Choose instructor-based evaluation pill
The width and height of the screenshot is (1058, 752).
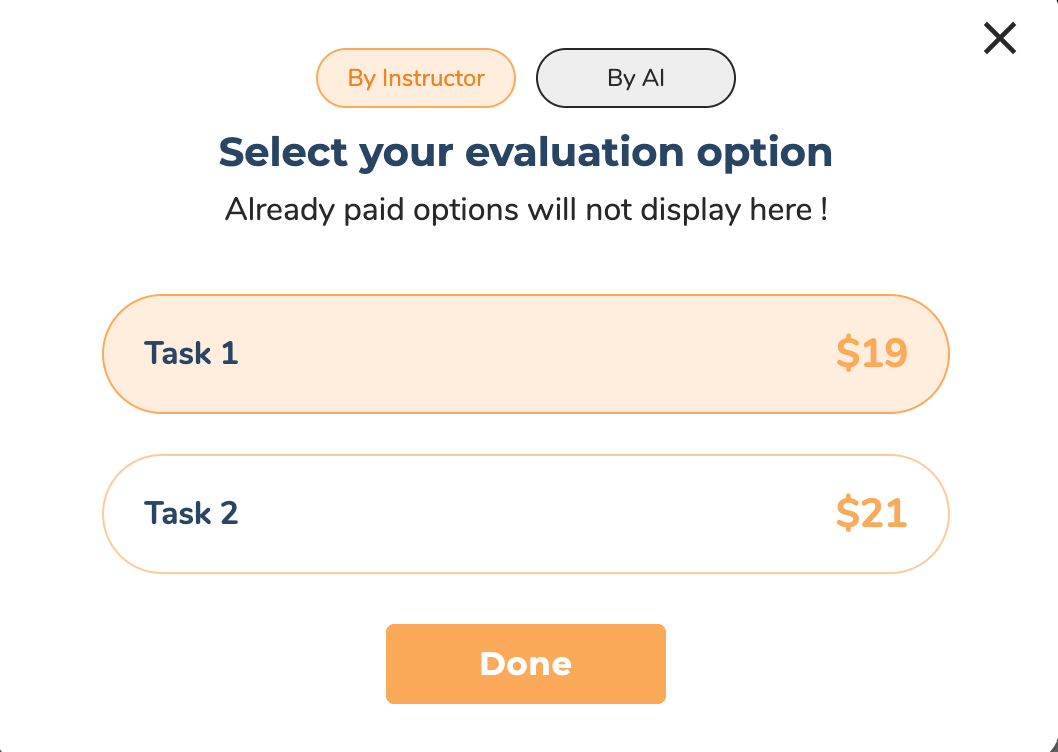tap(416, 78)
